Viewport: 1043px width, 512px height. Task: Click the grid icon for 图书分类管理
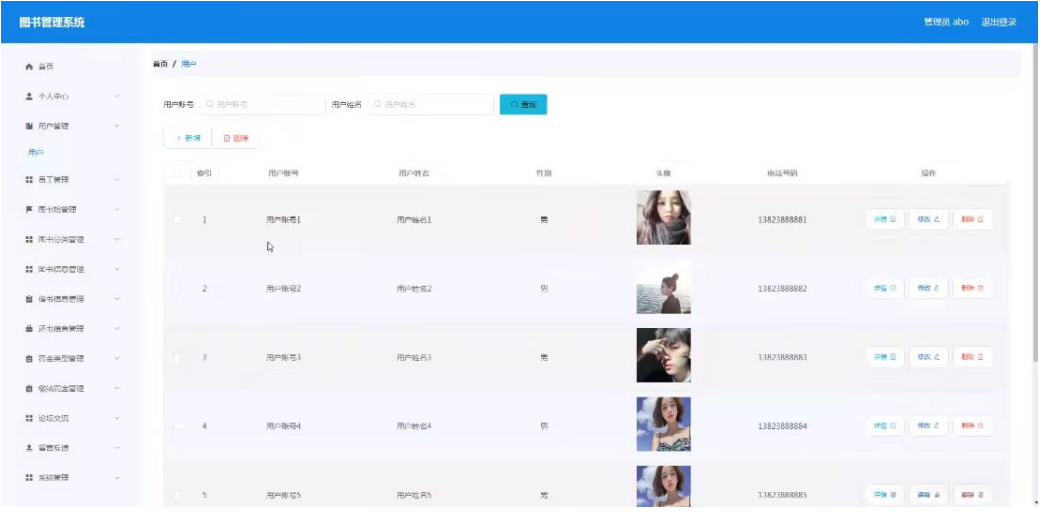point(29,239)
